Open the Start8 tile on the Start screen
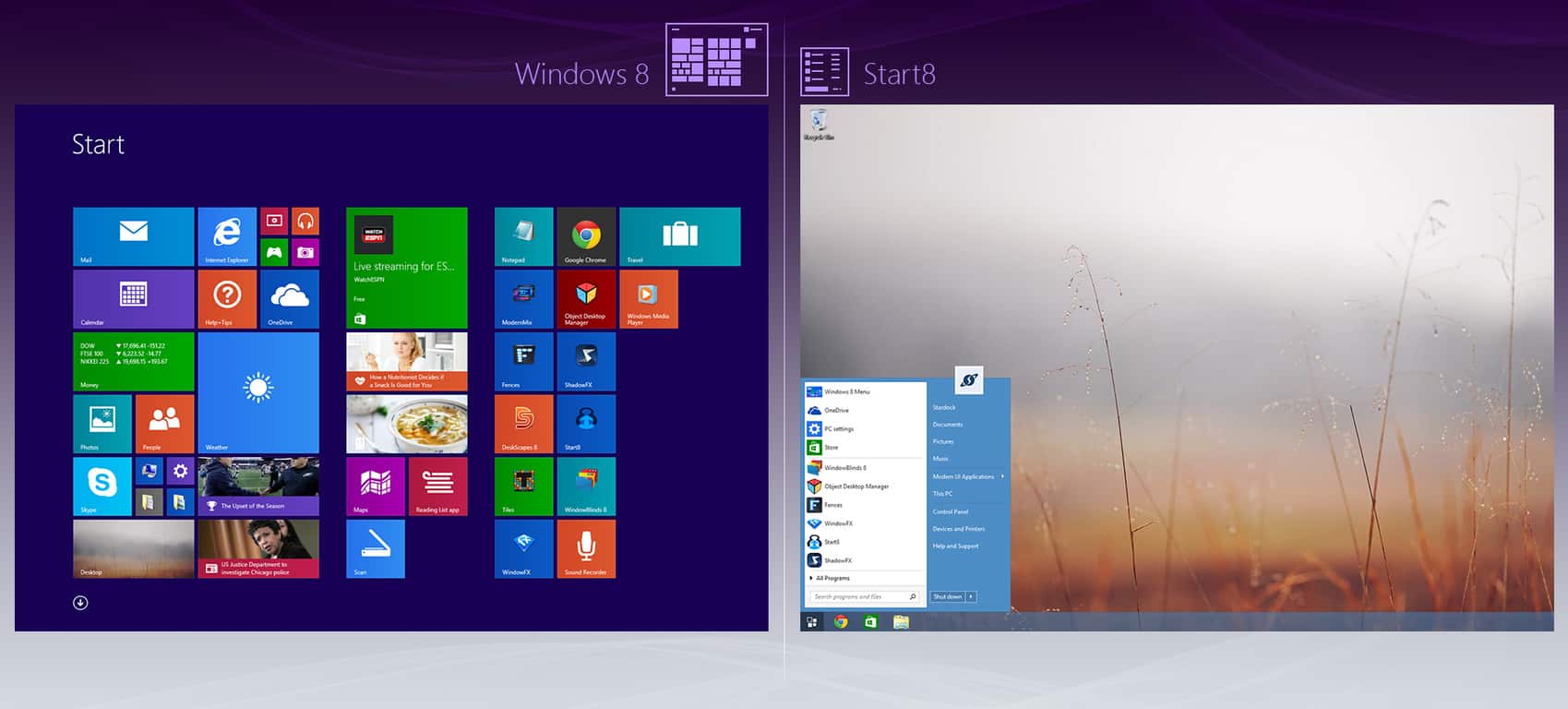 click(586, 424)
